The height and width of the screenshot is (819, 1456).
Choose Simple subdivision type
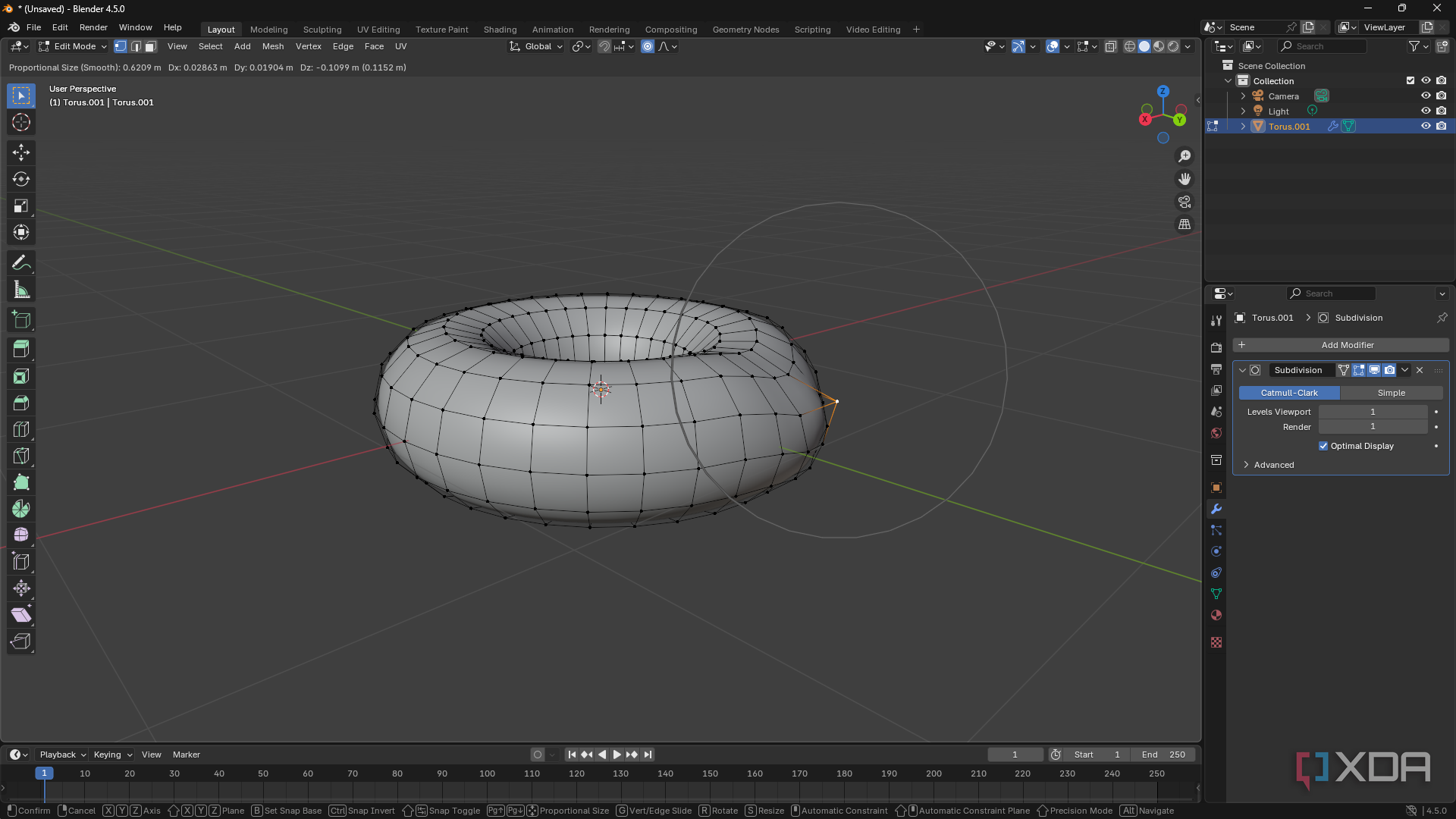(1392, 393)
